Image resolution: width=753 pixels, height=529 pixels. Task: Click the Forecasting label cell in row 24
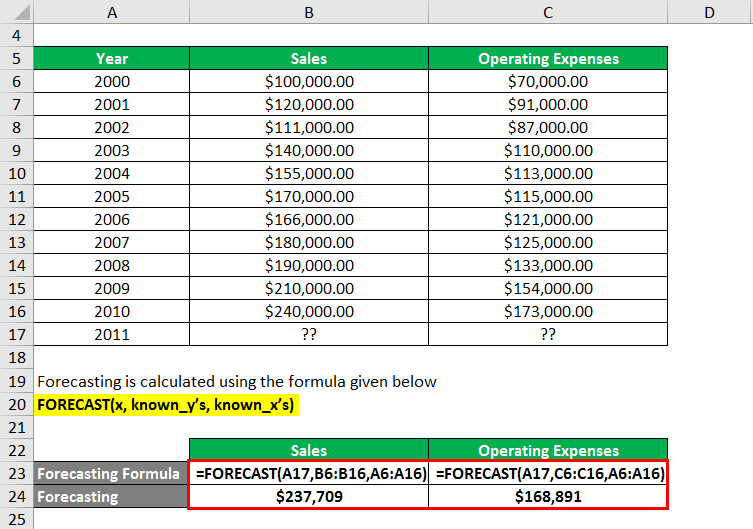click(111, 496)
